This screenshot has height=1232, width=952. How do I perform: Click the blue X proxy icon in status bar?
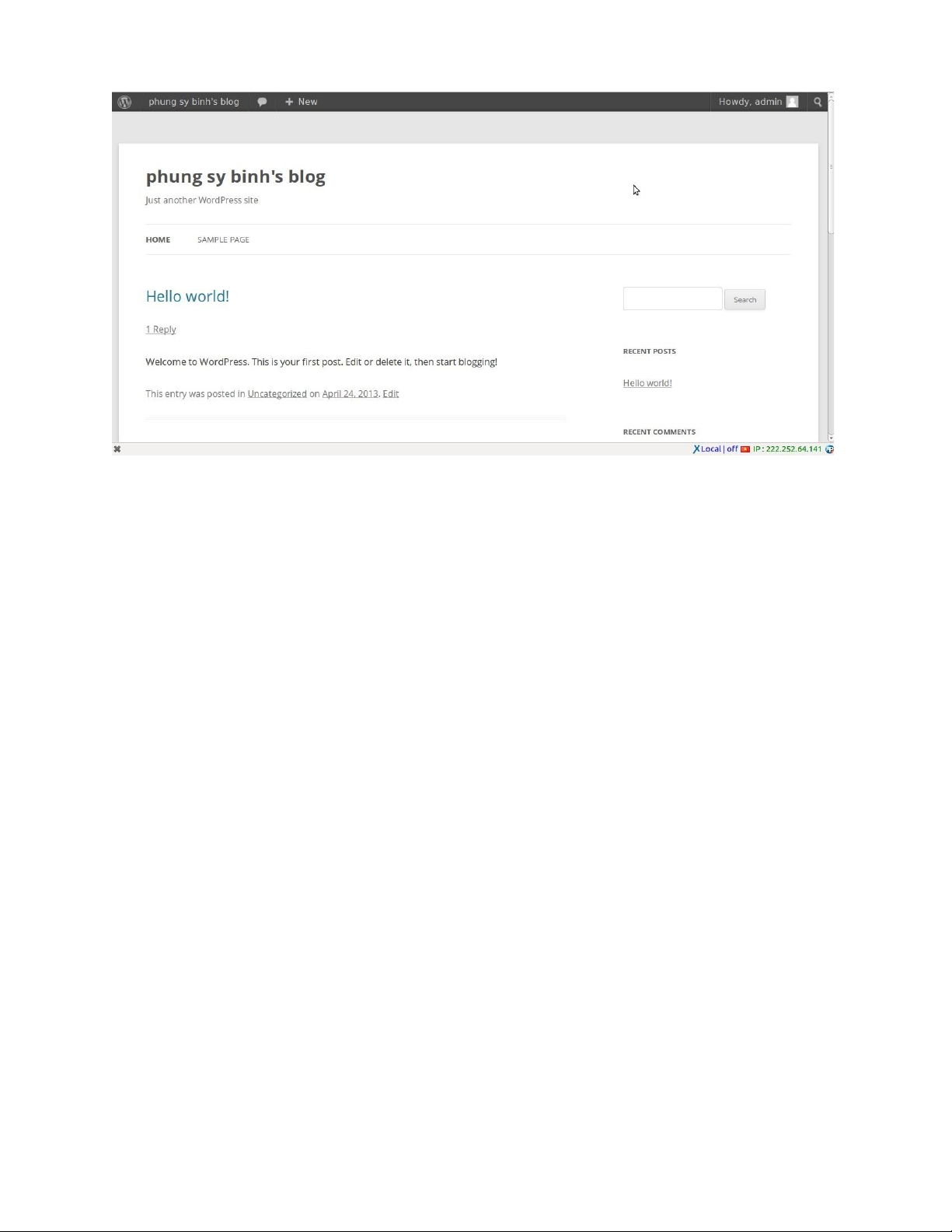point(696,449)
